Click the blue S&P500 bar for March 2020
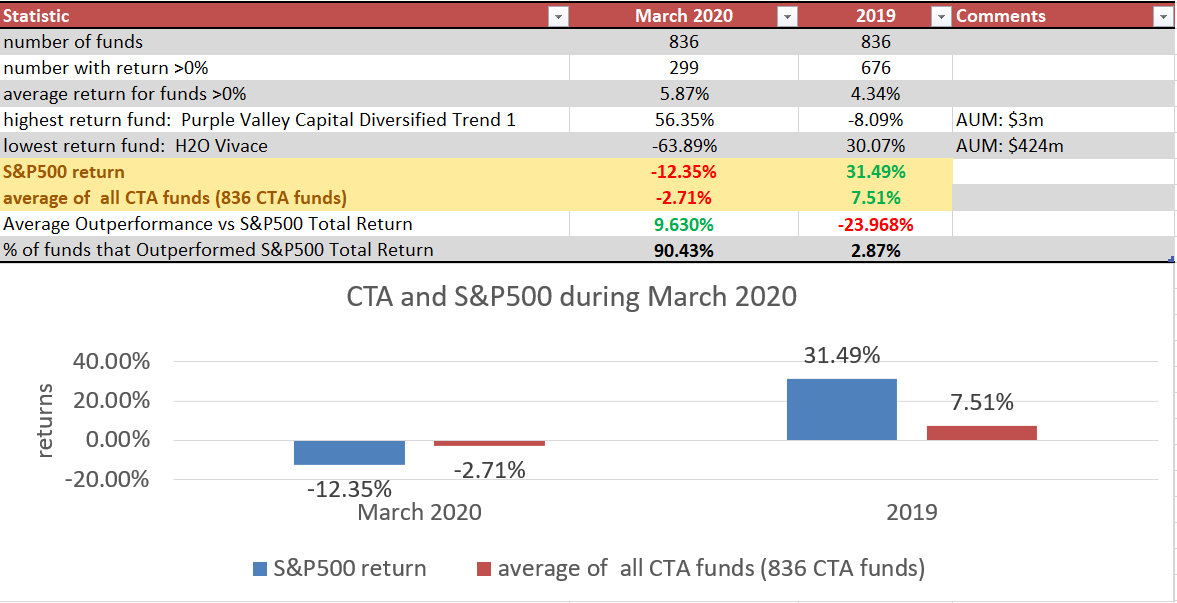Image resolution: width=1177 pixels, height=603 pixels. click(349, 453)
